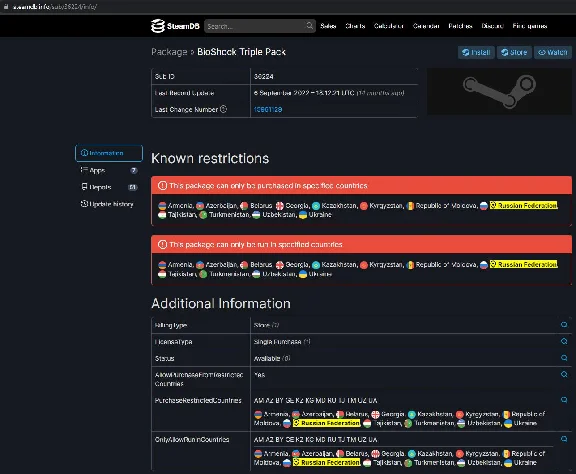Image resolution: width=576 pixels, height=474 pixels.
Task: Click the SteamDB logo icon
Action: (x=158, y=26)
